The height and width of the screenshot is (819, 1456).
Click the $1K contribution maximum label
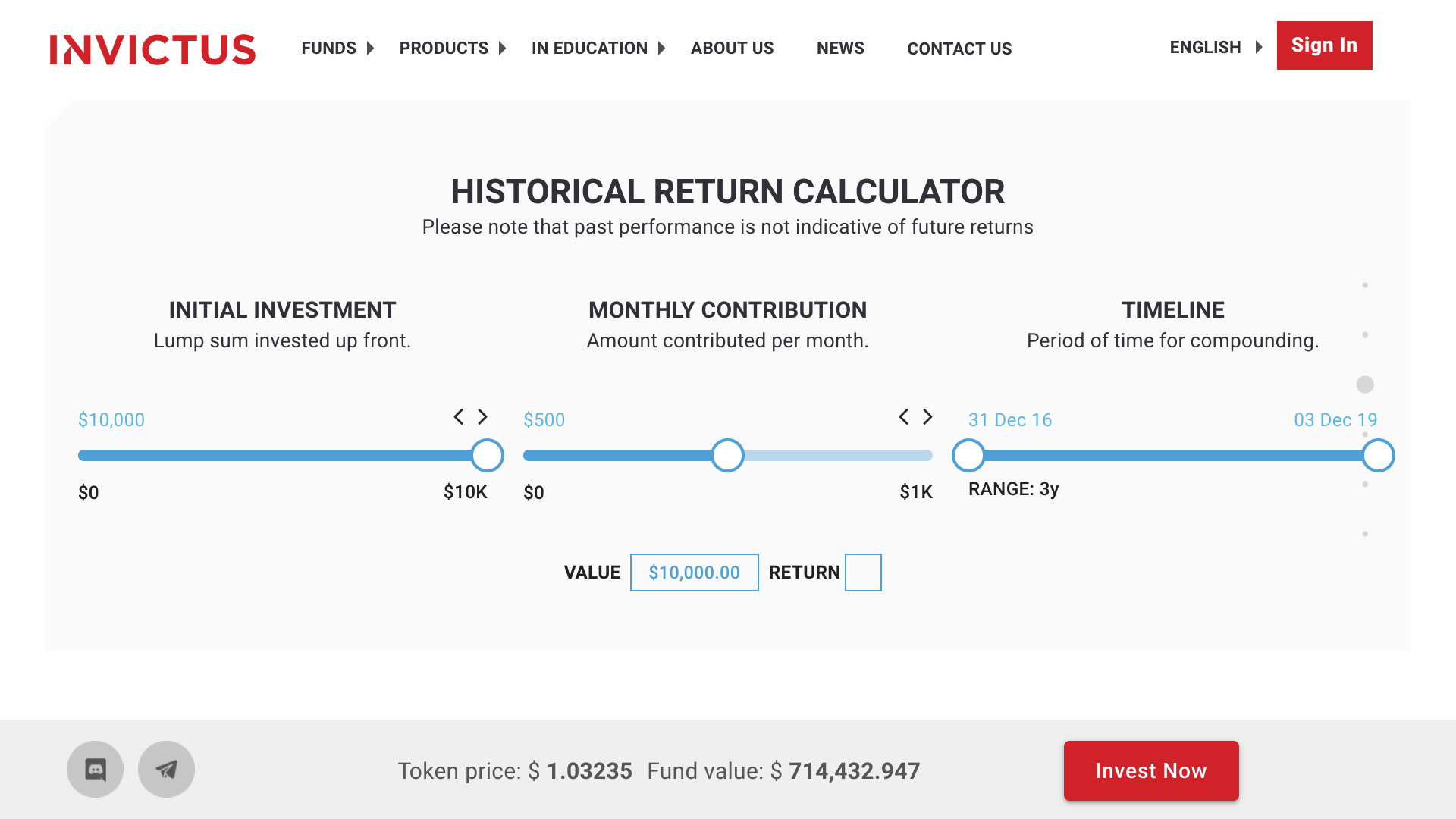click(x=916, y=492)
